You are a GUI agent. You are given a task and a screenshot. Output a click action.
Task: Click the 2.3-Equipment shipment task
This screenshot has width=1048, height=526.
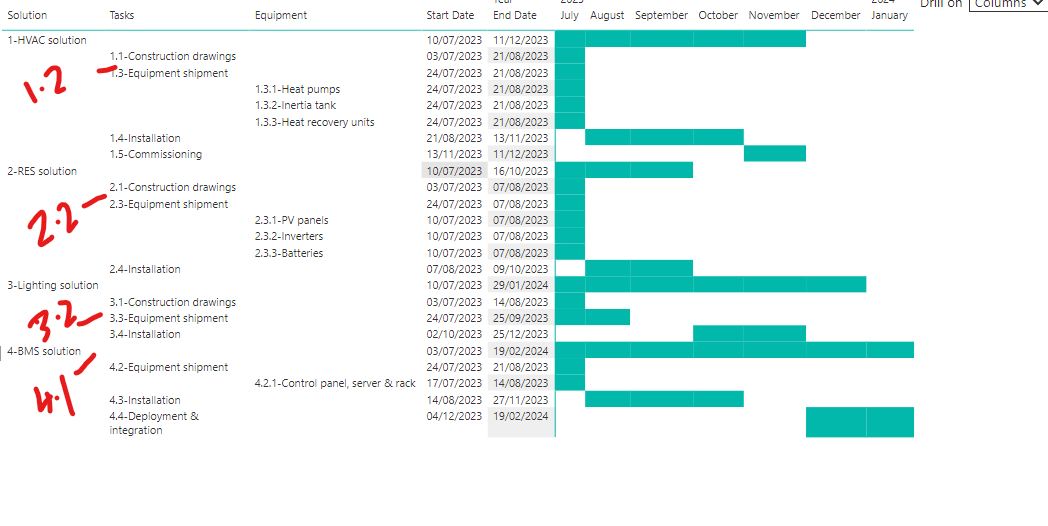(168, 204)
